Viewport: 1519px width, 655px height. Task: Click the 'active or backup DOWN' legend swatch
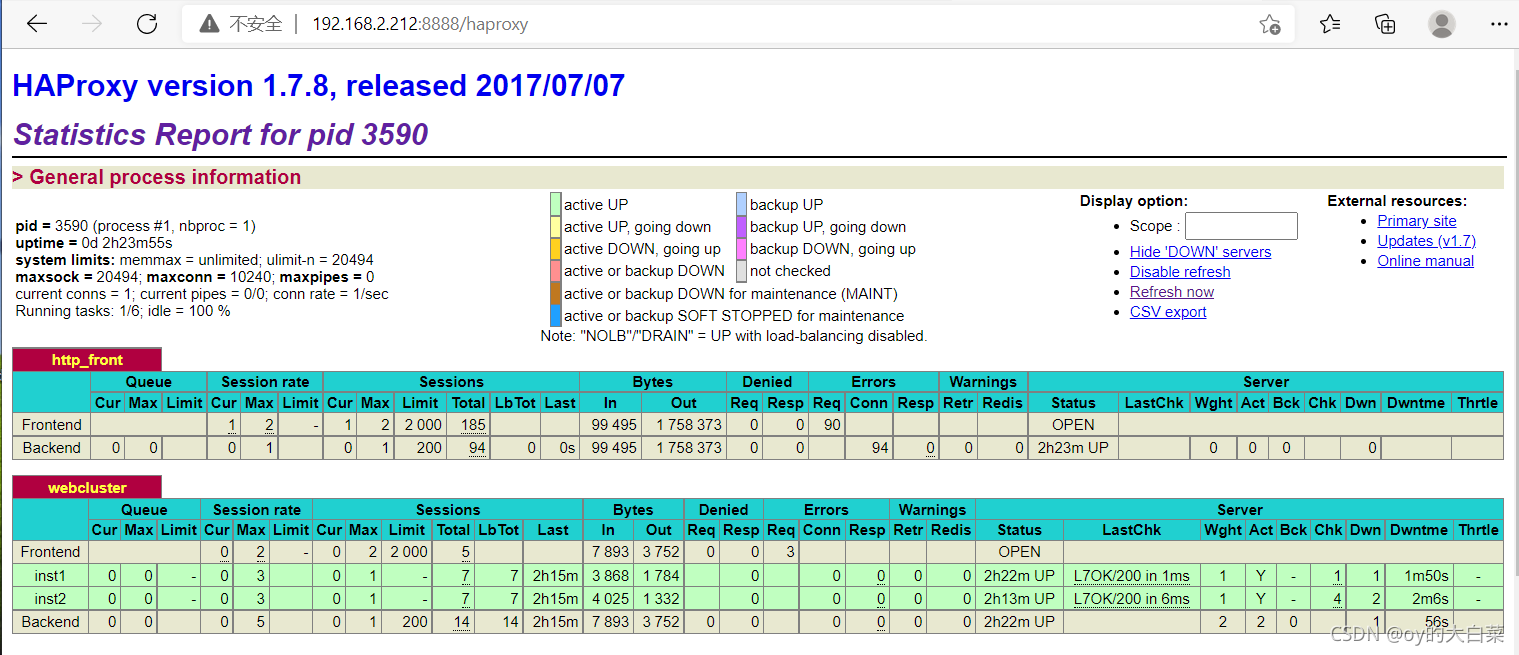pos(555,271)
